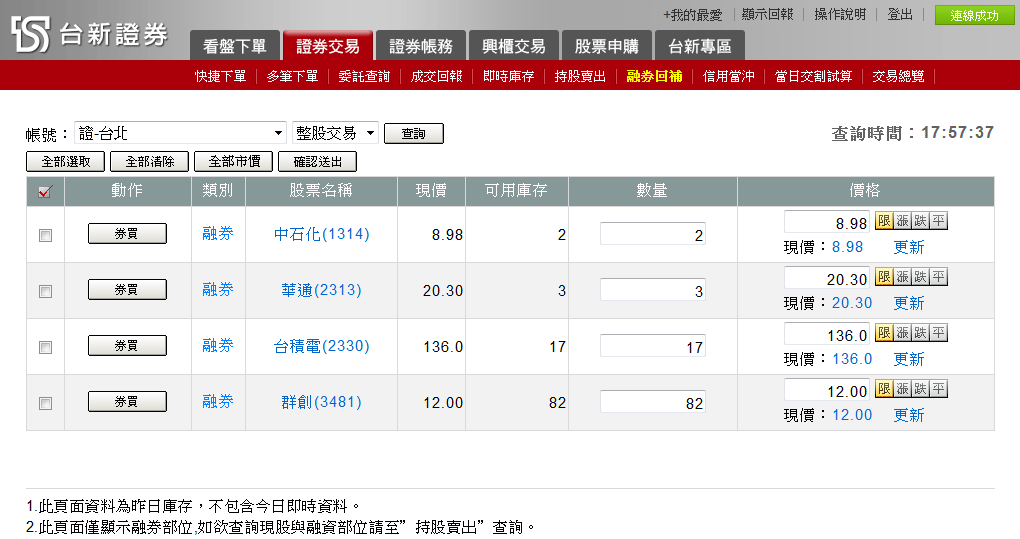Image resolution: width=1020 pixels, height=539 pixels.
Task: Choose the 漲 price button for 台積電
Action: point(902,333)
